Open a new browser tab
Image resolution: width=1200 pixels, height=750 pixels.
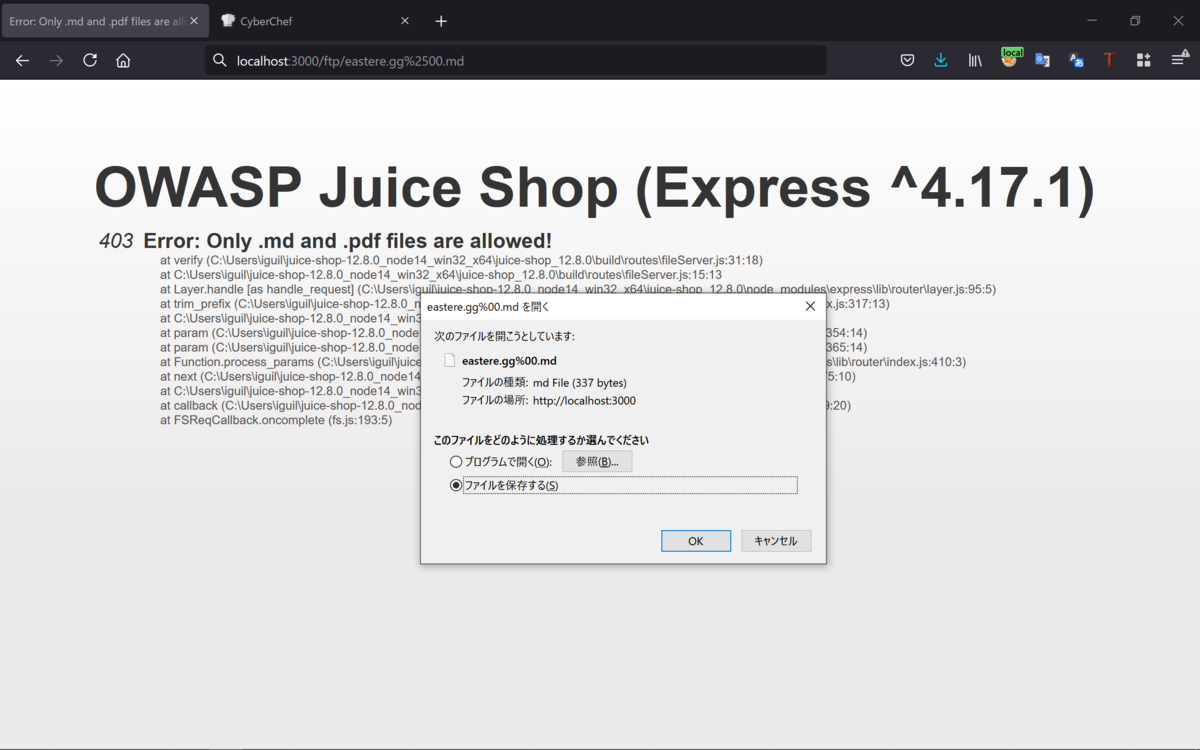441,21
